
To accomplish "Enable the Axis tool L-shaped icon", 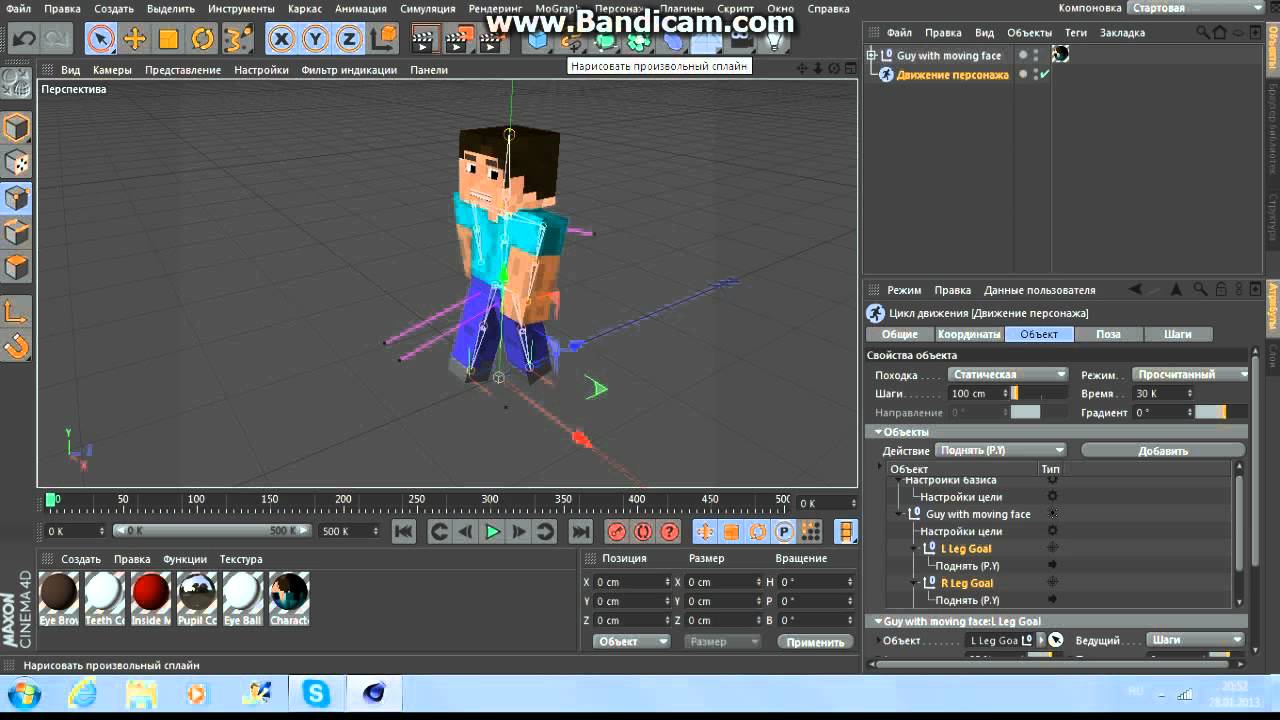I will point(17,312).
